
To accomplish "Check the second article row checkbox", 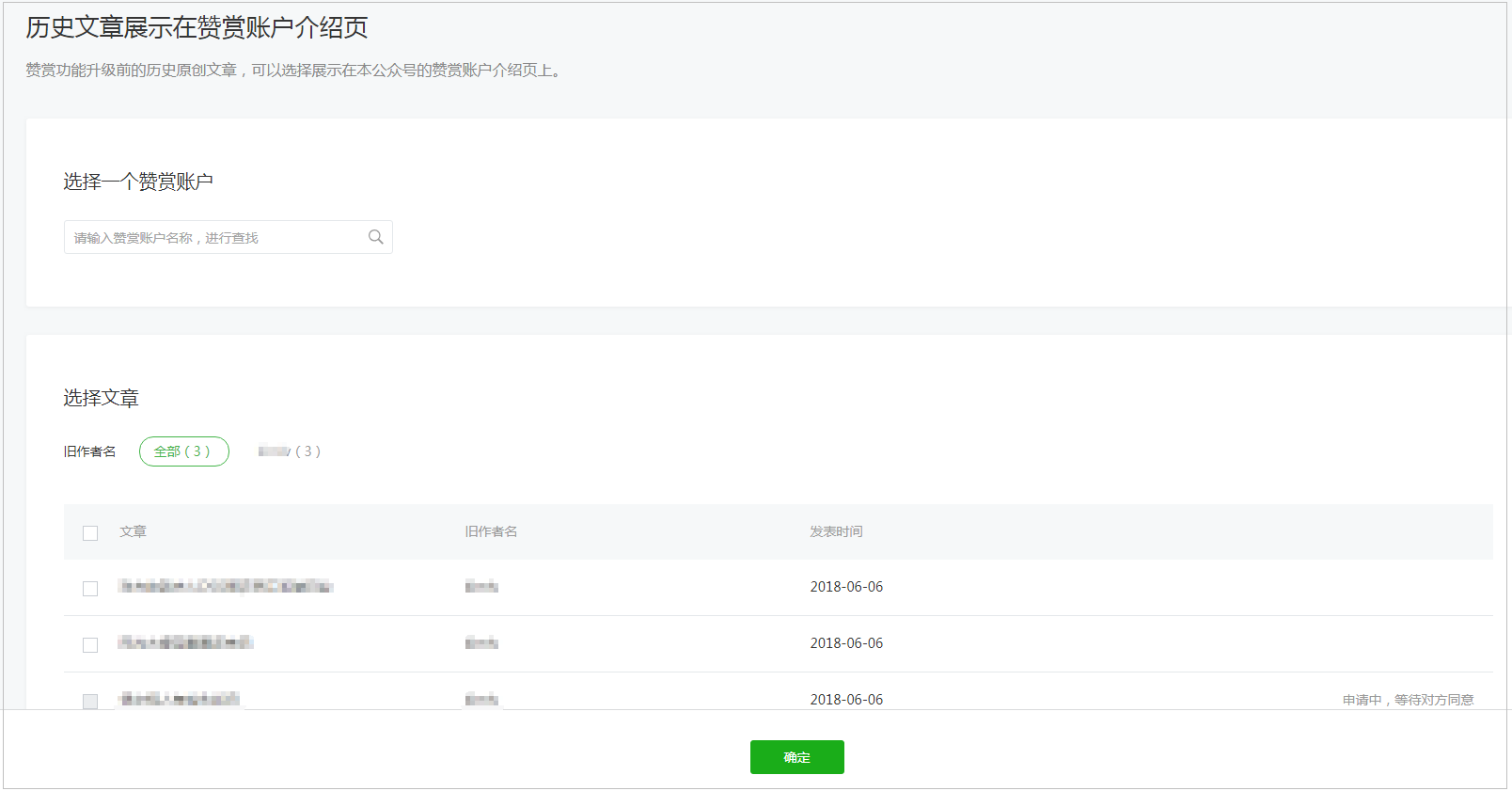I will coord(90,645).
